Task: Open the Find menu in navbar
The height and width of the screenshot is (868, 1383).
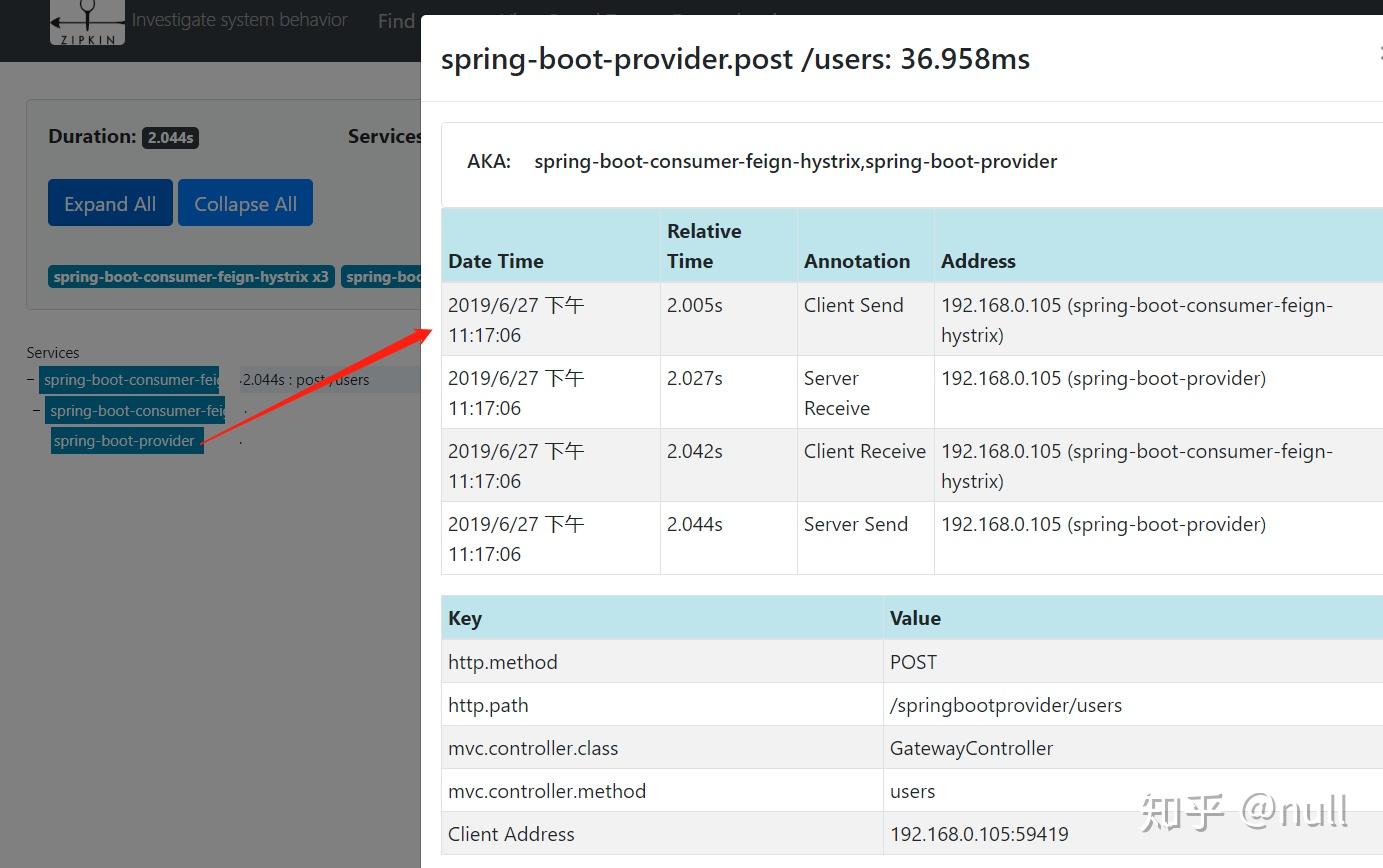Action: (x=397, y=21)
